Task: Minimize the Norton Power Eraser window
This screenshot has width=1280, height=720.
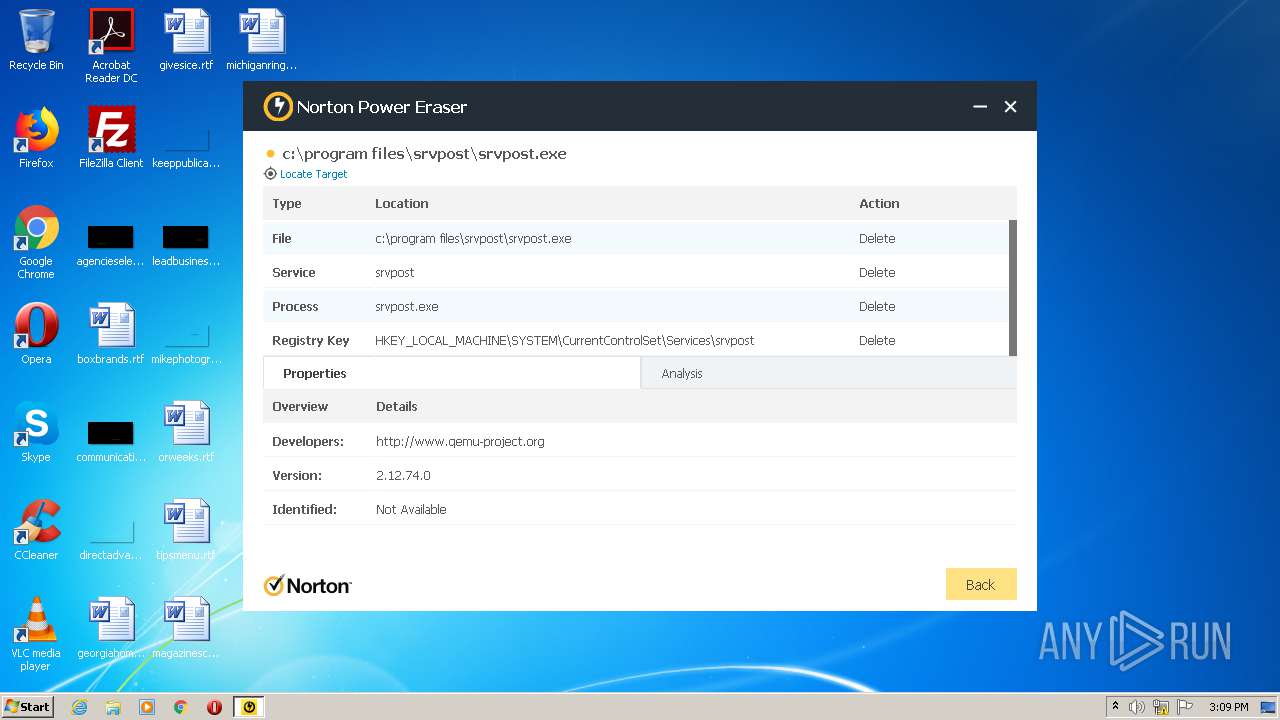Action: pos(980,107)
